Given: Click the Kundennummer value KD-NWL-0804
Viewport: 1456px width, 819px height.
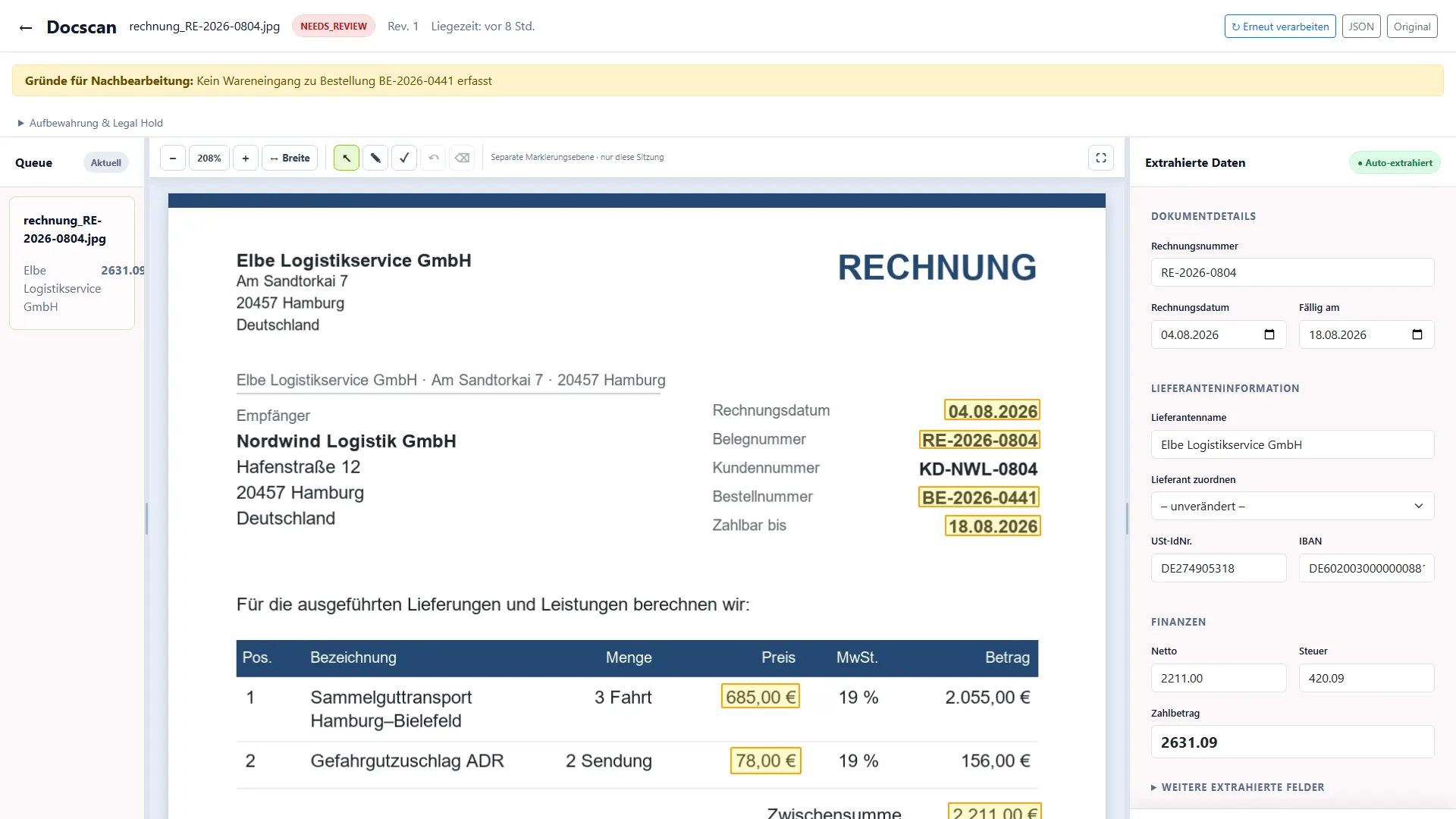Looking at the screenshot, I should (978, 469).
